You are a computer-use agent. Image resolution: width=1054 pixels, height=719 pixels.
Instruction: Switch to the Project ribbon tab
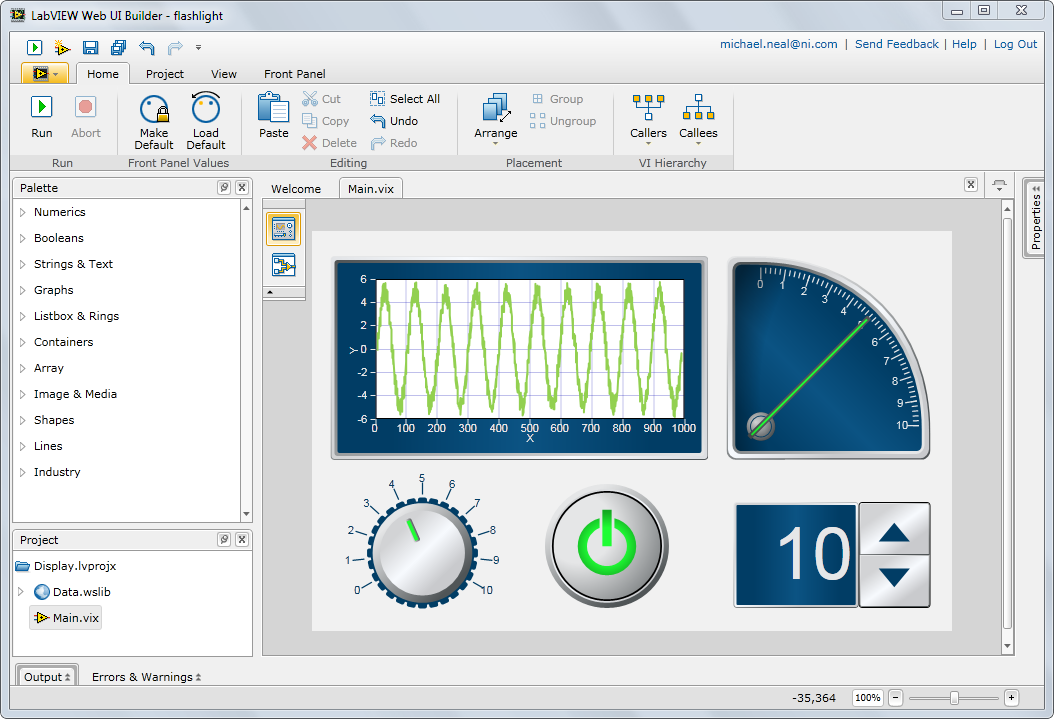165,74
